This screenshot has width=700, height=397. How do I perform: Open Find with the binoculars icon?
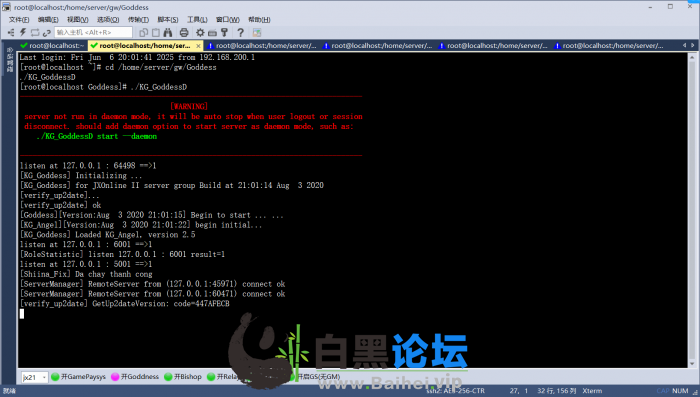[x=168, y=32]
